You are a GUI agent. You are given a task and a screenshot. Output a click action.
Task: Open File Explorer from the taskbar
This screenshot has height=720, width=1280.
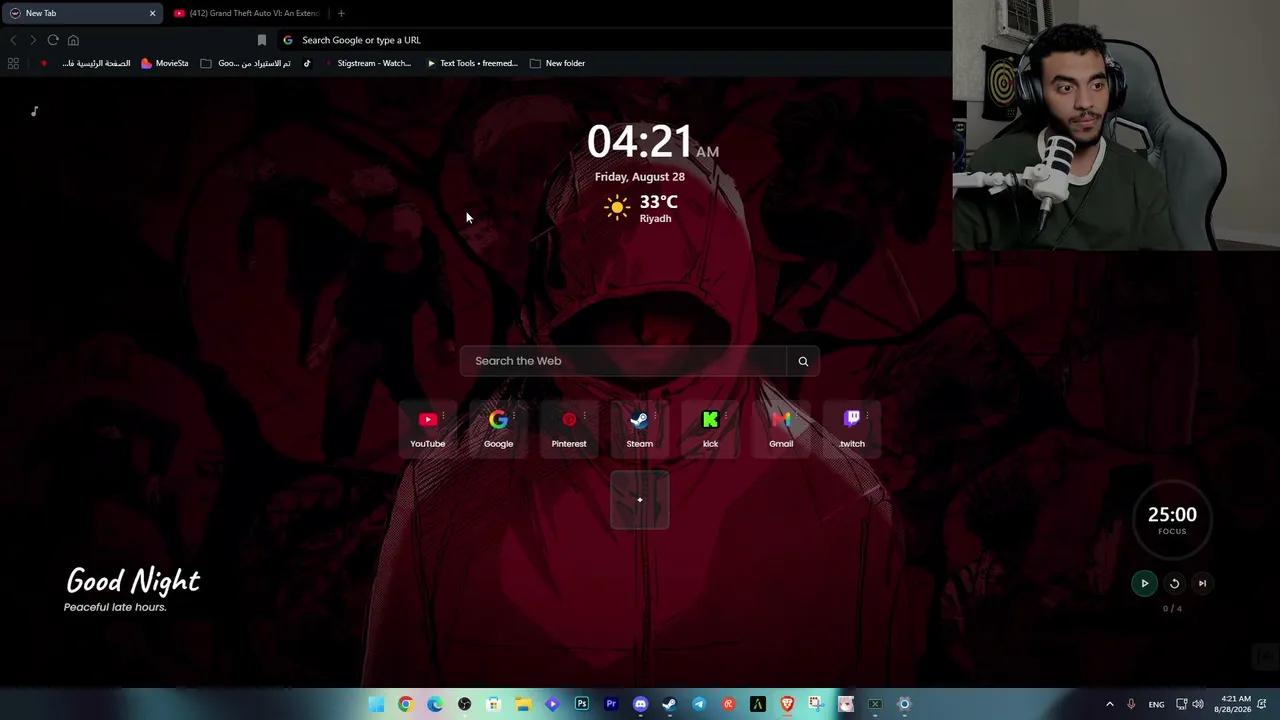(523, 704)
